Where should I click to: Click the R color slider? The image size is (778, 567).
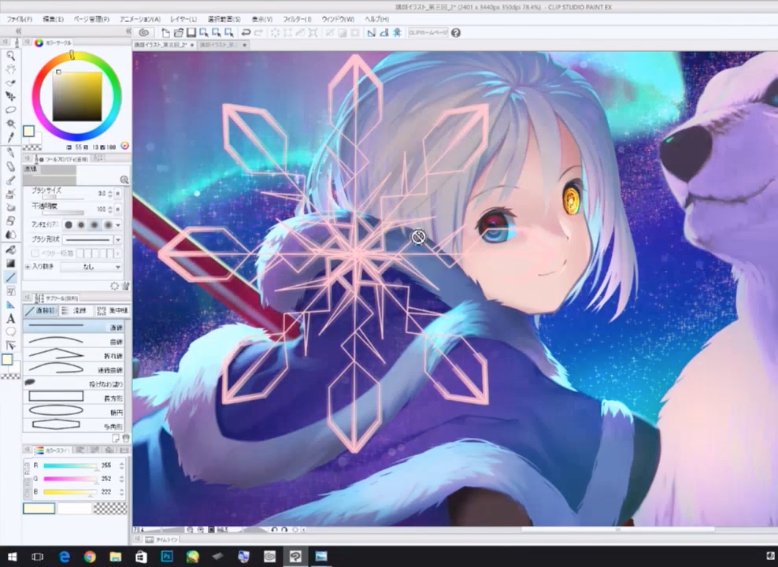pos(70,465)
